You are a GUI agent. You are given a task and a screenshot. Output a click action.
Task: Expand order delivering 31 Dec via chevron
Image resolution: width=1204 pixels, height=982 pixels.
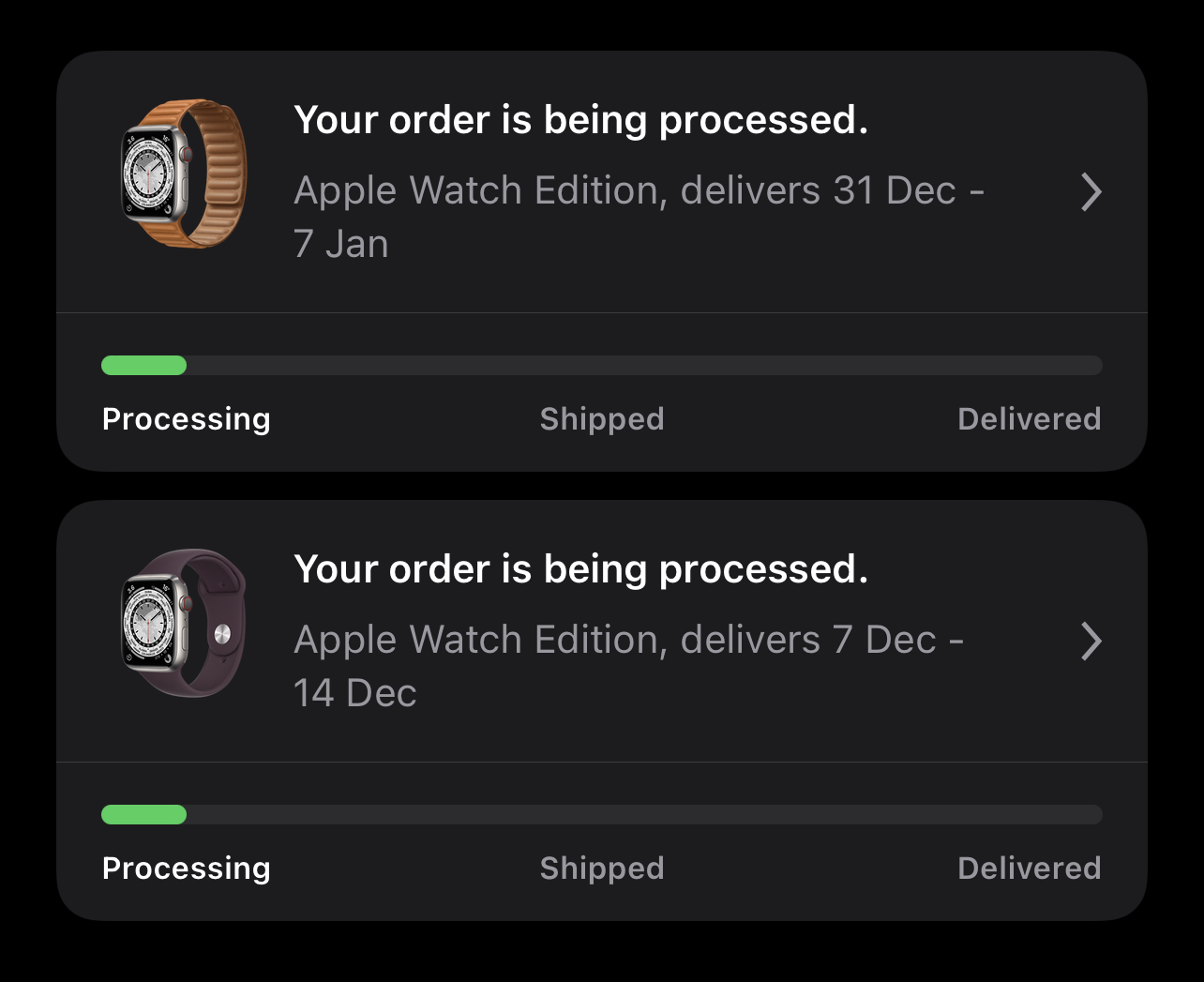[x=1091, y=192]
